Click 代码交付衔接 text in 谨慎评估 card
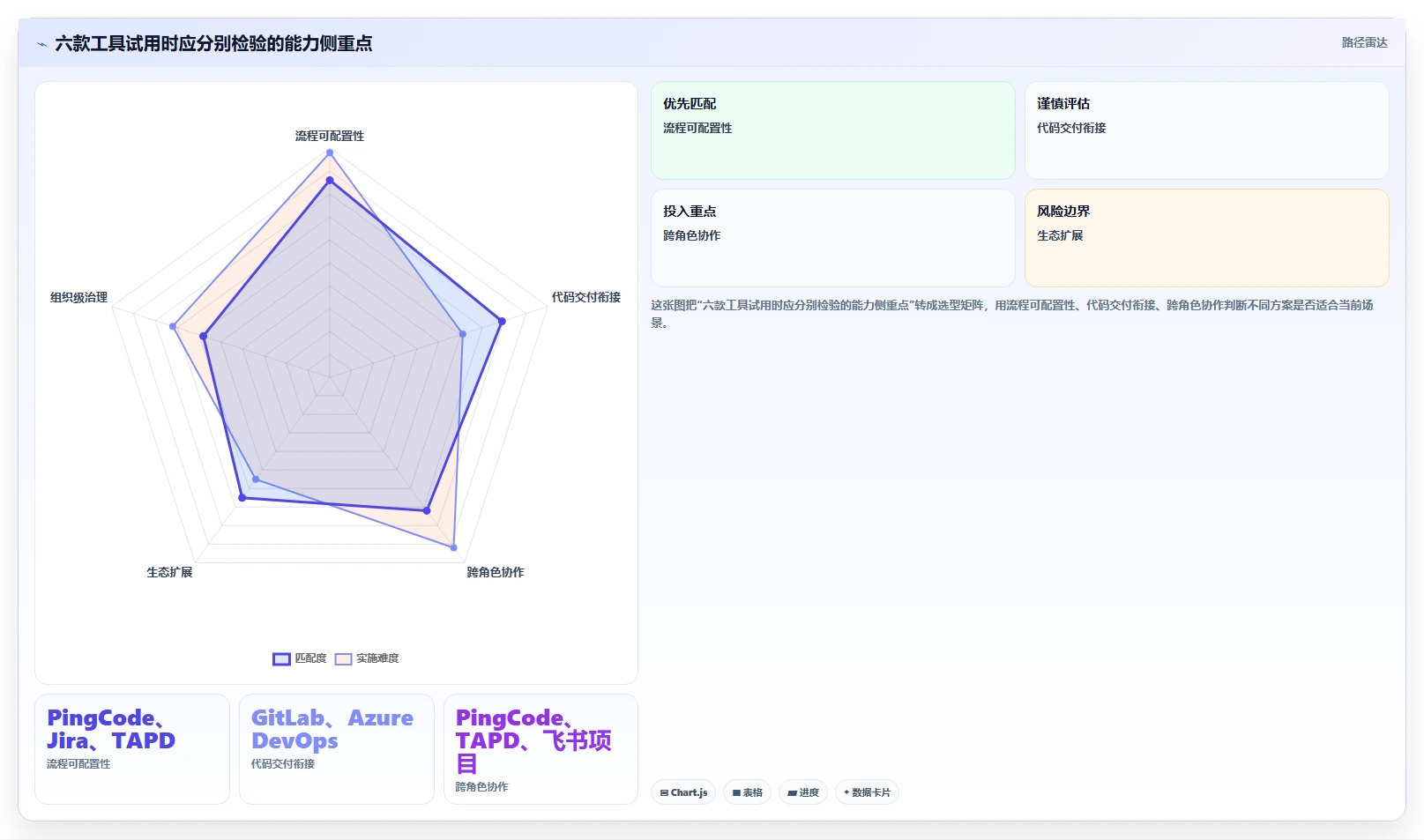This screenshot has height=840, width=1424. point(1071,128)
